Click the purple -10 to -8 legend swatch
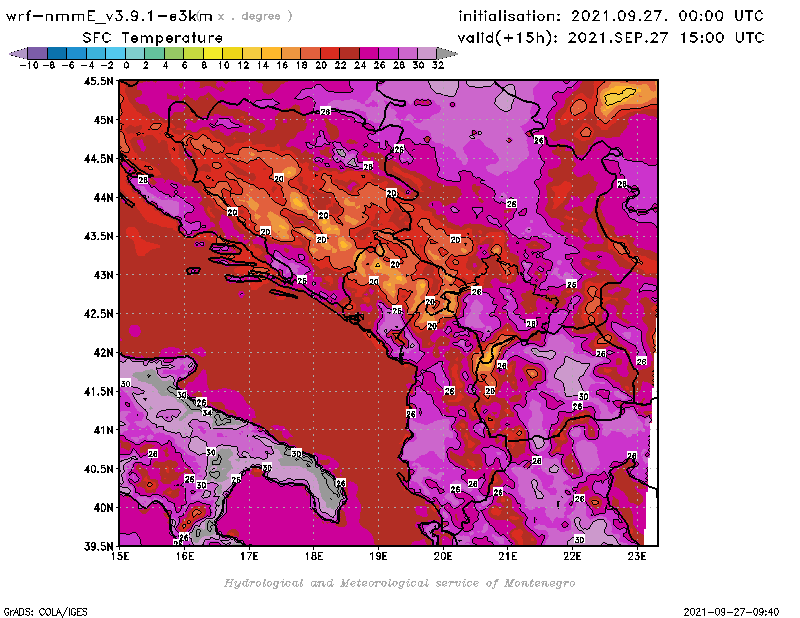The image size is (800, 618). [38, 53]
